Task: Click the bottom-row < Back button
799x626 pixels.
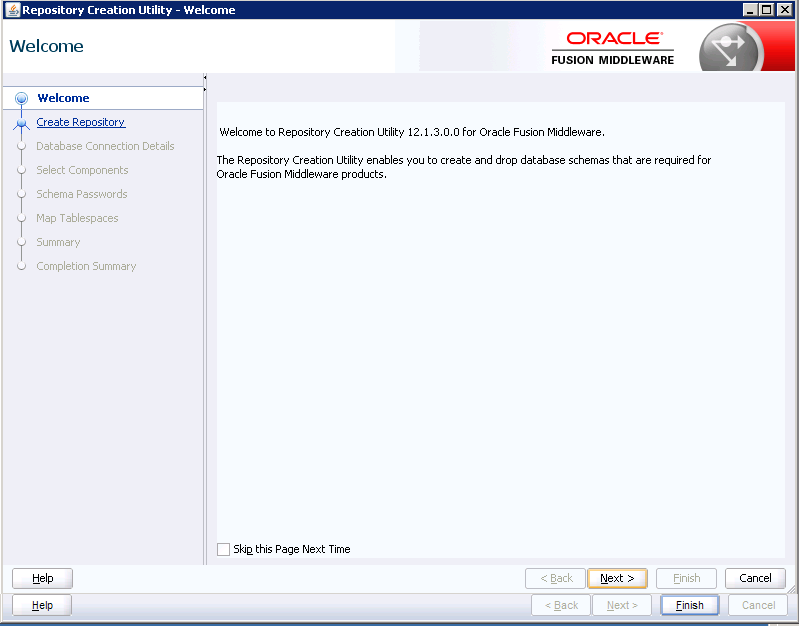Action: point(561,605)
